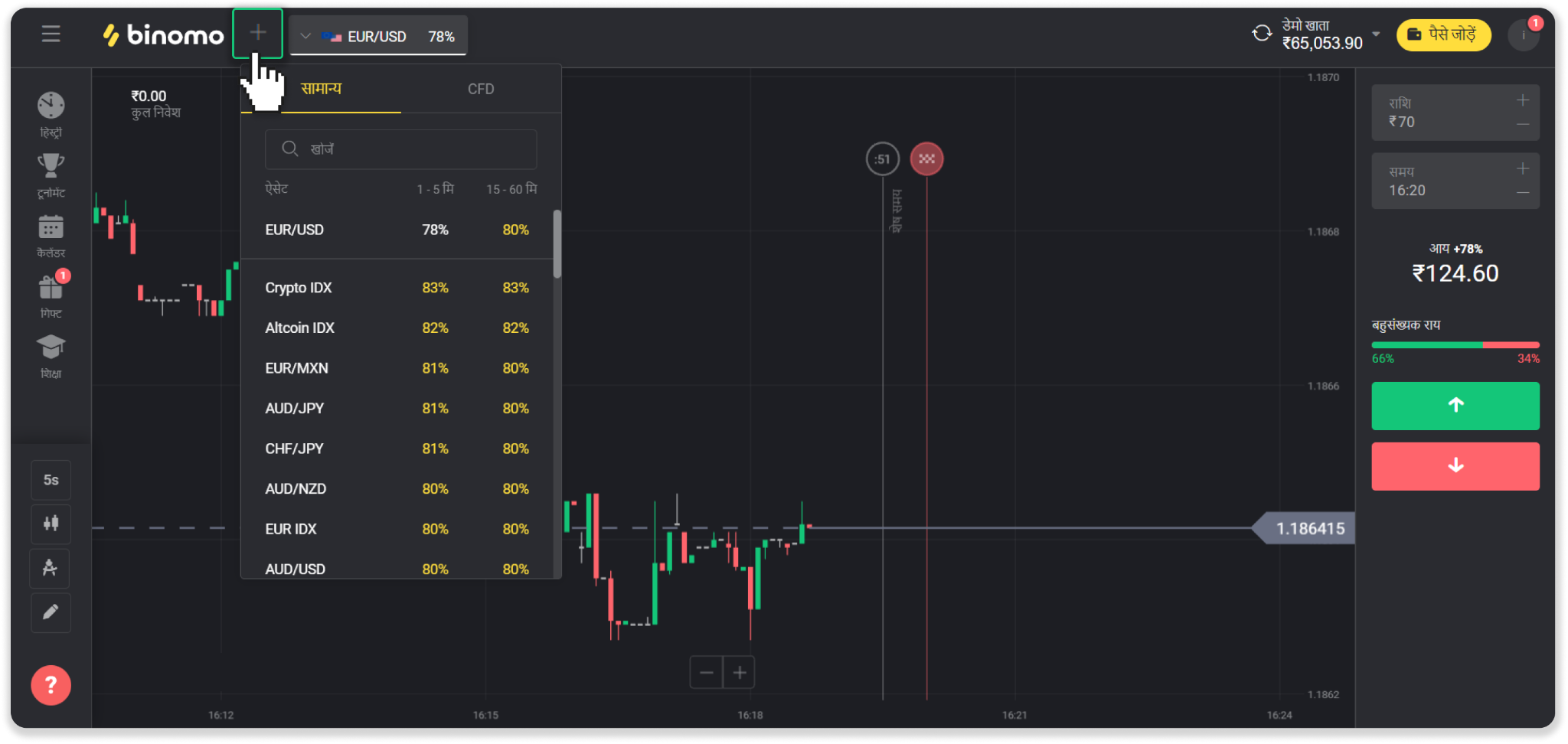Select the candlestick chart type icon
This screenshot has height=744, width=1568.
click(x=51, y=524)
